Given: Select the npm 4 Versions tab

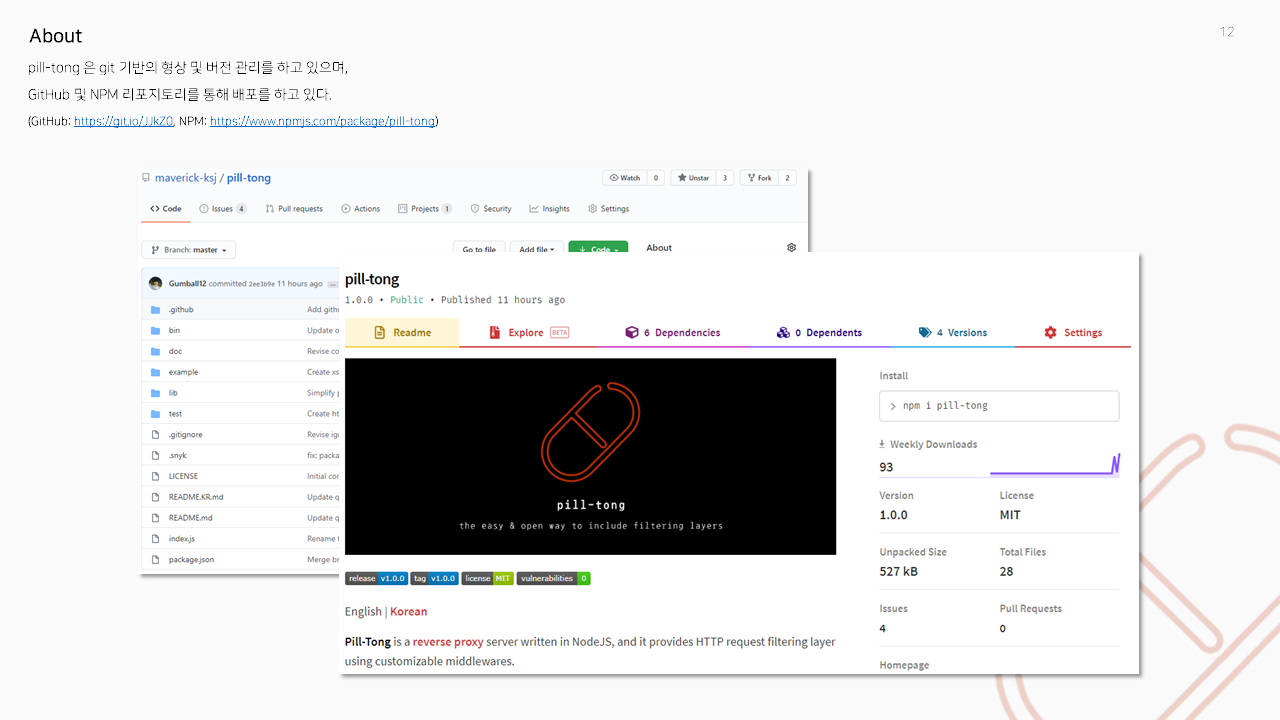Looking at the screenshot, I should pyautogui.click(x=953, y=333).
